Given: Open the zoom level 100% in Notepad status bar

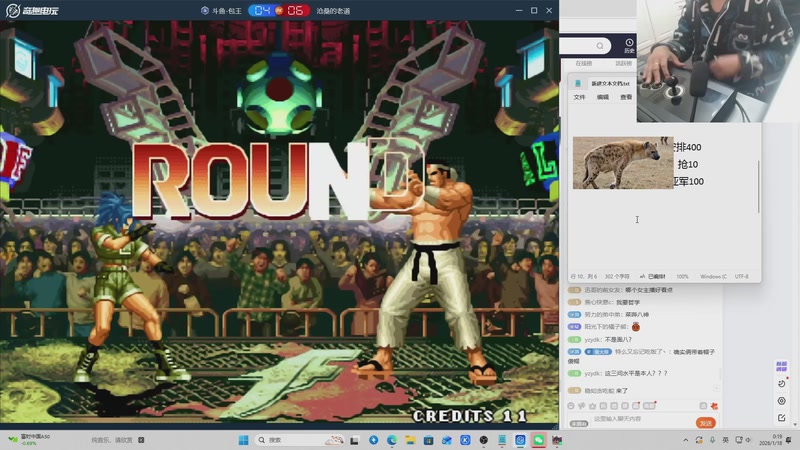Looking at the screenshot, I should (682, 277).
